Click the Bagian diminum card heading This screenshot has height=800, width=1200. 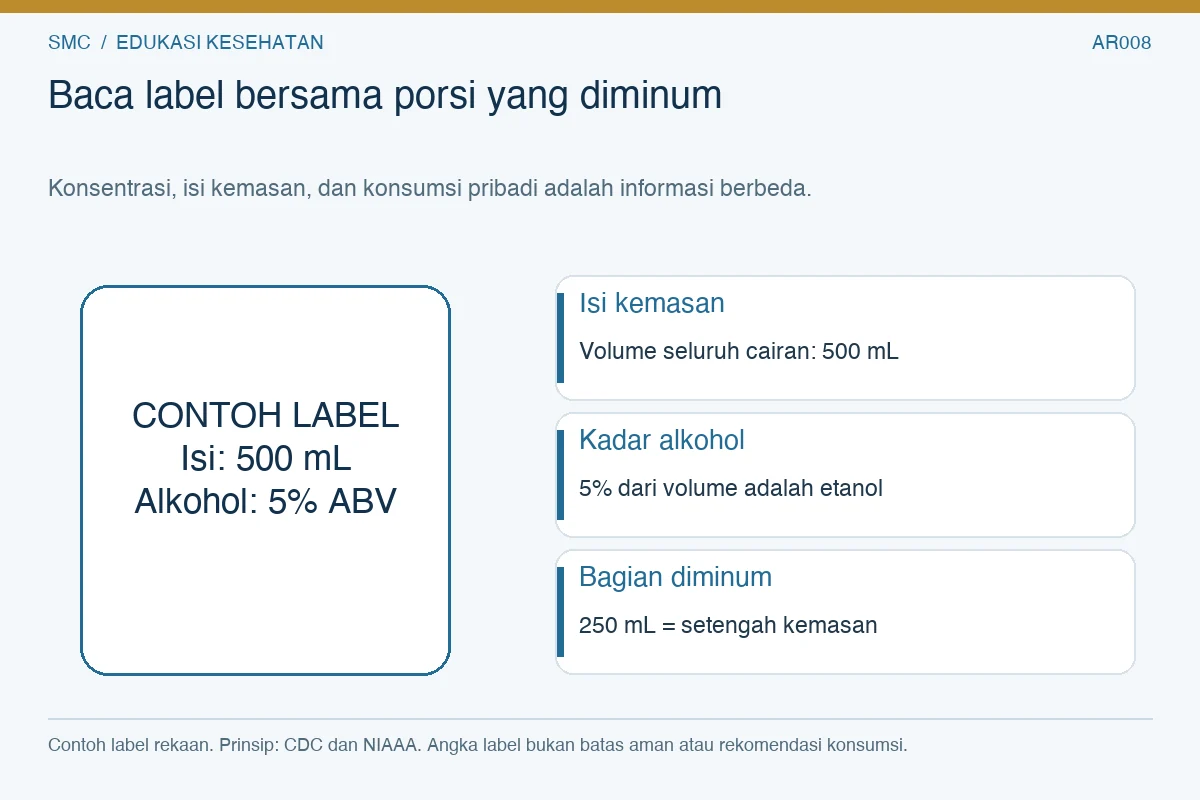point(676,578)
